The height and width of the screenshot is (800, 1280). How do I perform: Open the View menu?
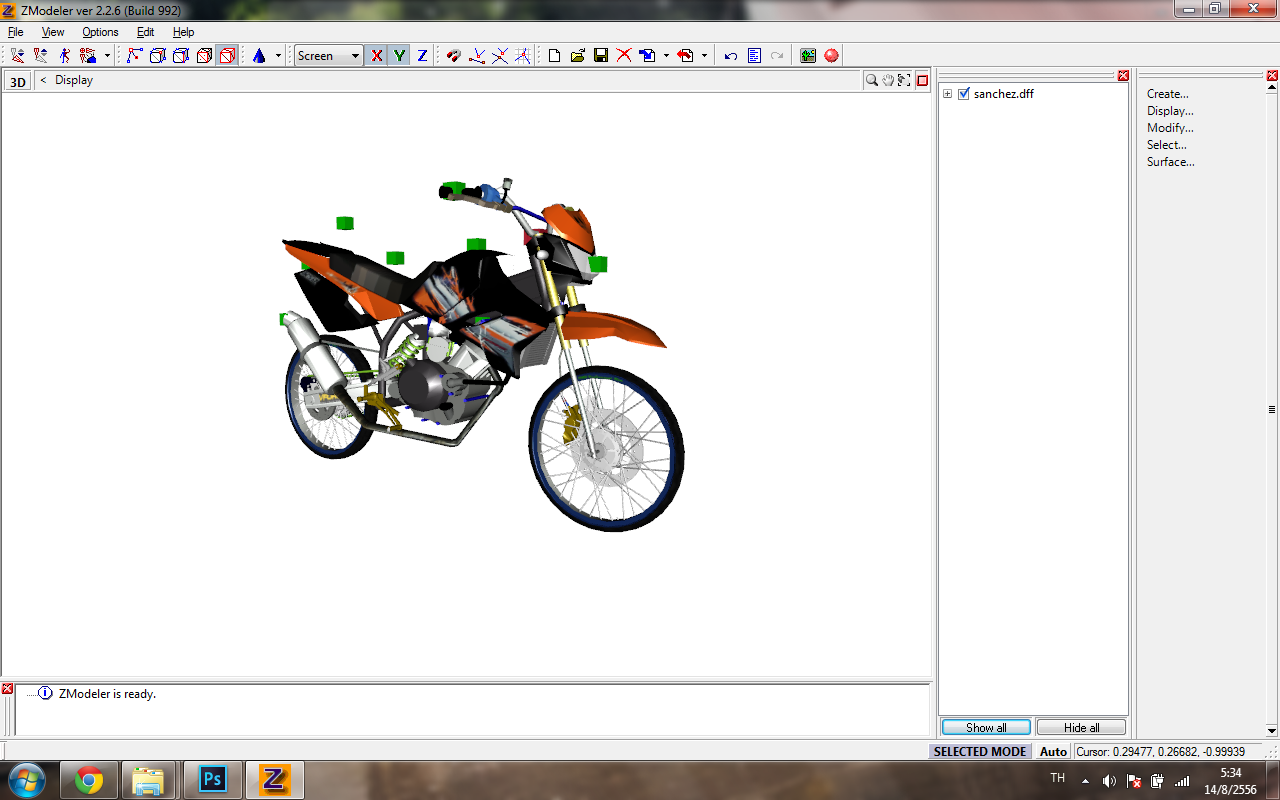53,32
